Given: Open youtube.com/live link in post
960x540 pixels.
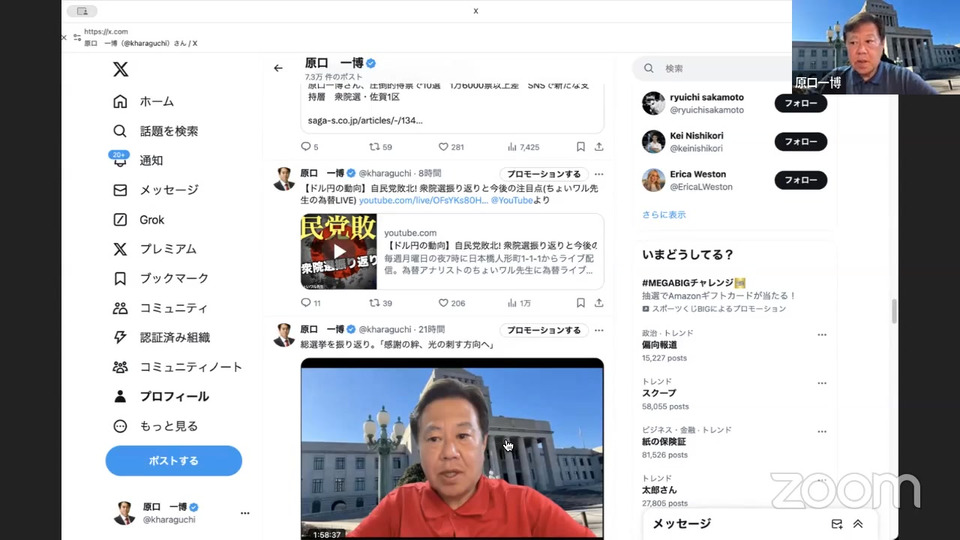Looking at the screenshot, I should (424, 200).
